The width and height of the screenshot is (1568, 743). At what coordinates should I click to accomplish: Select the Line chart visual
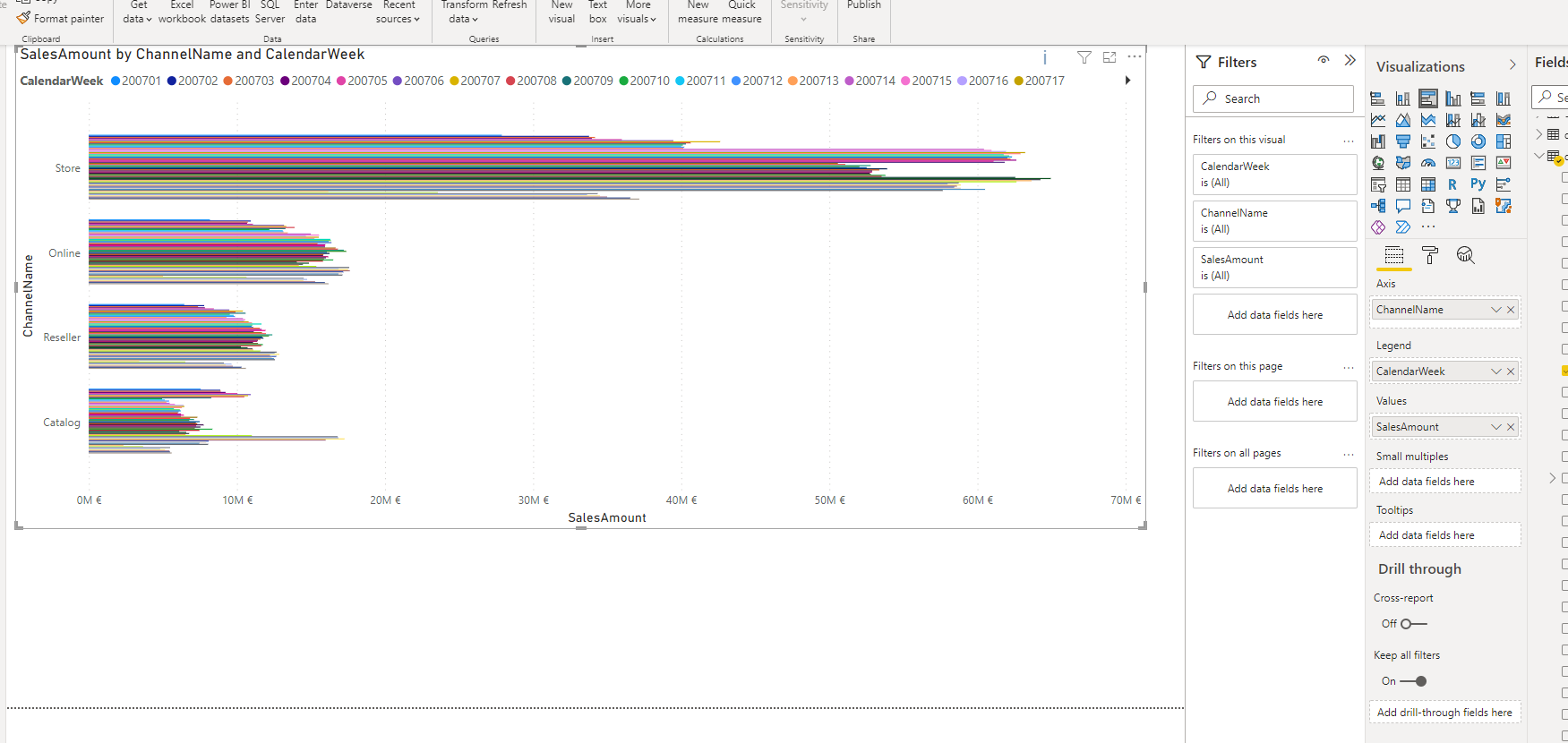pos(1378,120)
